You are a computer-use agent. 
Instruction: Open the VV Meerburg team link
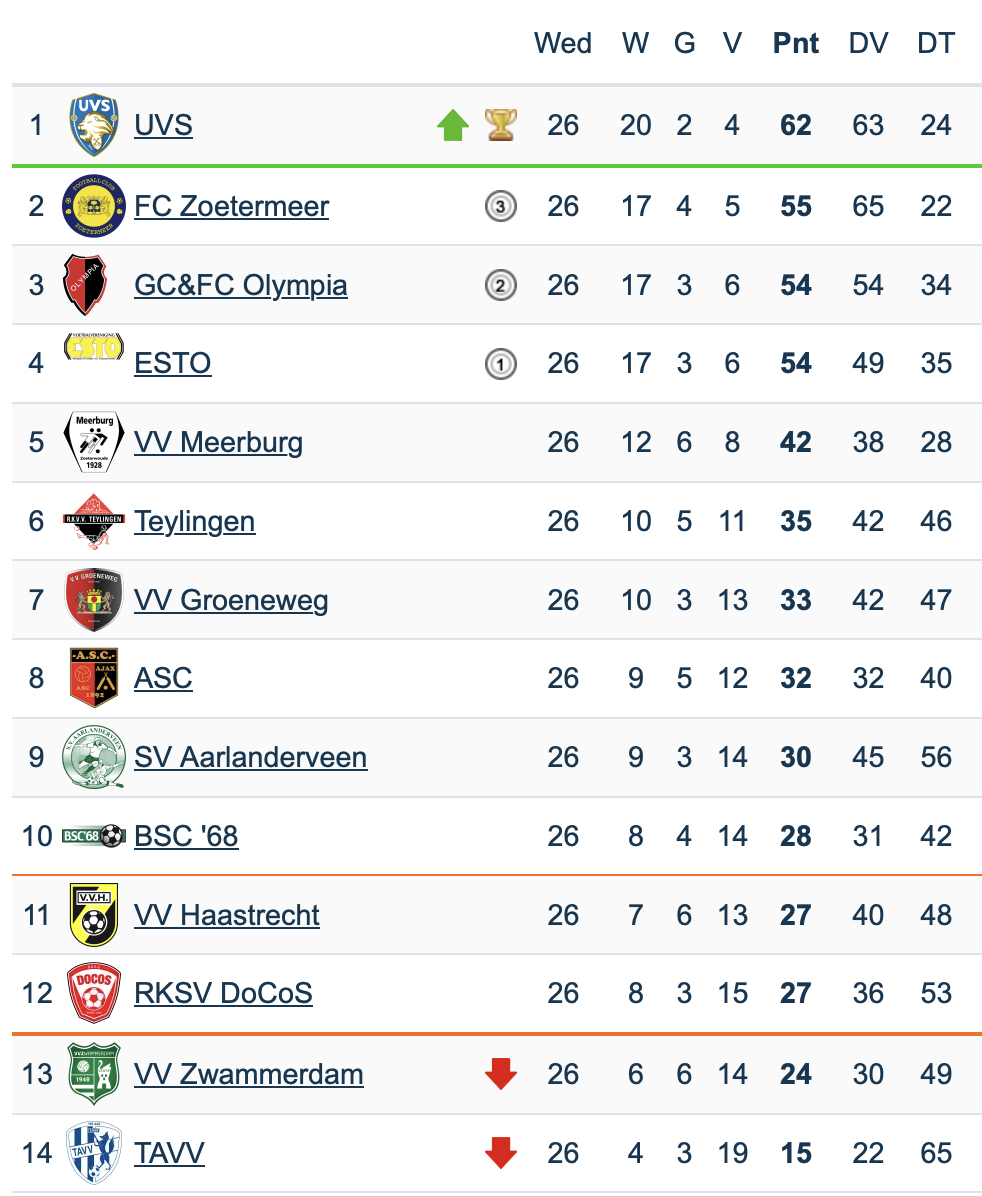218,442
